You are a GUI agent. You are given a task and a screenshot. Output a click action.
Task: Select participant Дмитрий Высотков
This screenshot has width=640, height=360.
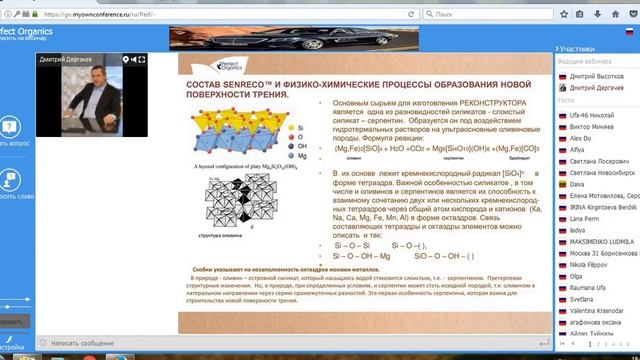click(596, 76)
